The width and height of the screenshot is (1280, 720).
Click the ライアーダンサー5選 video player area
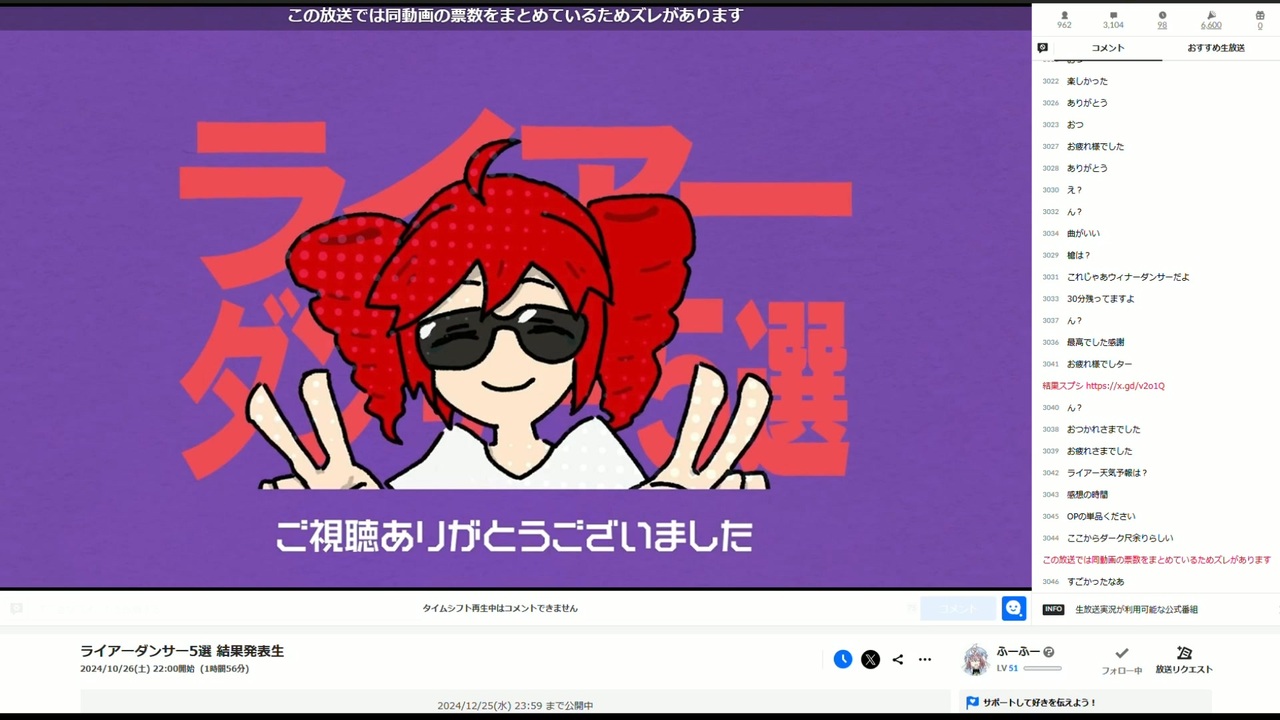[515, 296]
